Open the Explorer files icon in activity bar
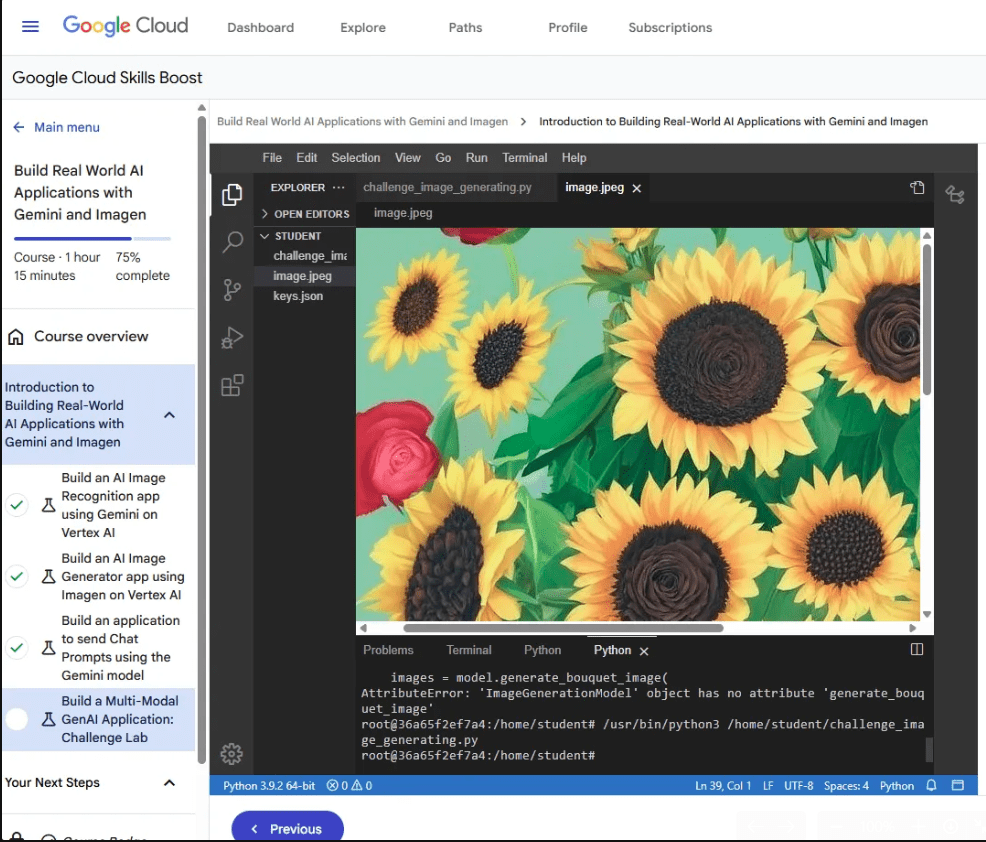Image resolution: width=986 pixels, height=842 pixels. (232, 195)
